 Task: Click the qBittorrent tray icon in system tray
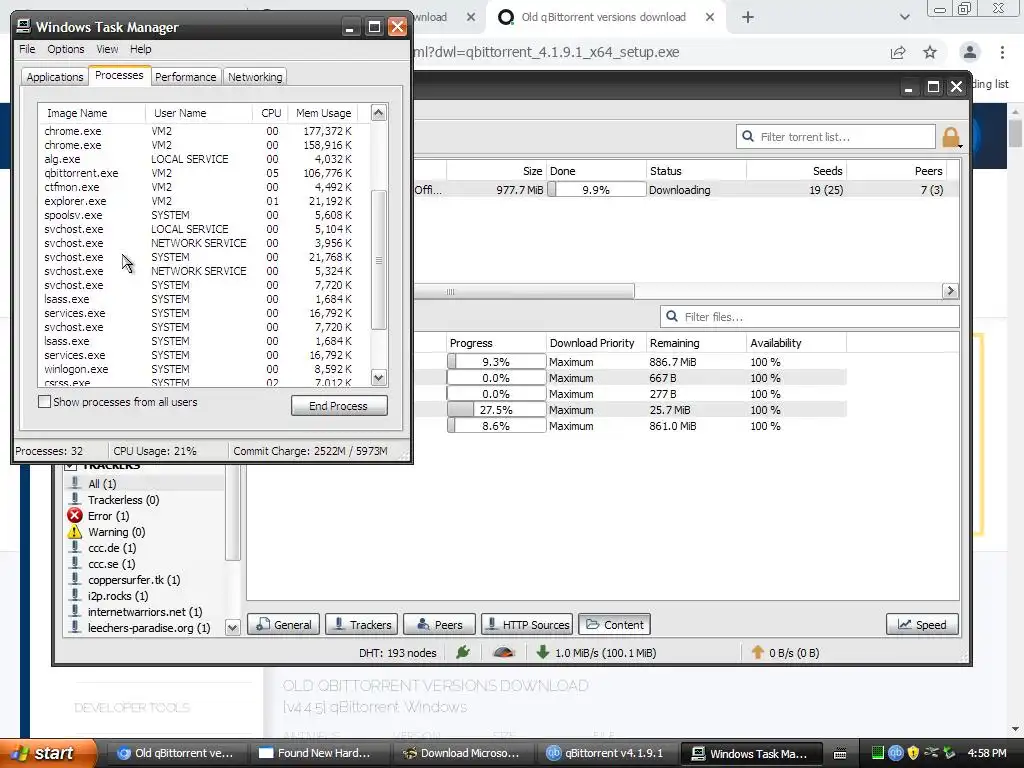pyautogui.click(x=895, y=753)
